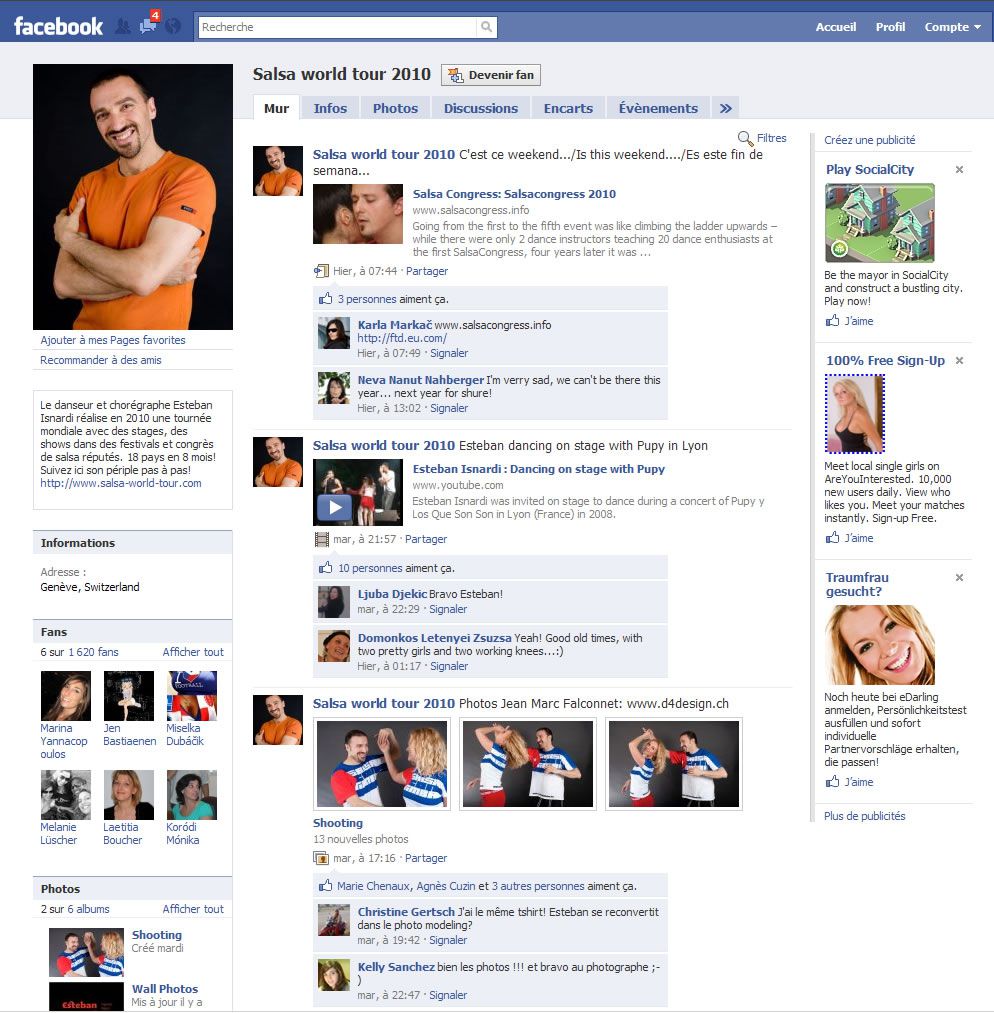Click the Créez une publicité link
This screenshot has height=1013, width=994.
869,140
